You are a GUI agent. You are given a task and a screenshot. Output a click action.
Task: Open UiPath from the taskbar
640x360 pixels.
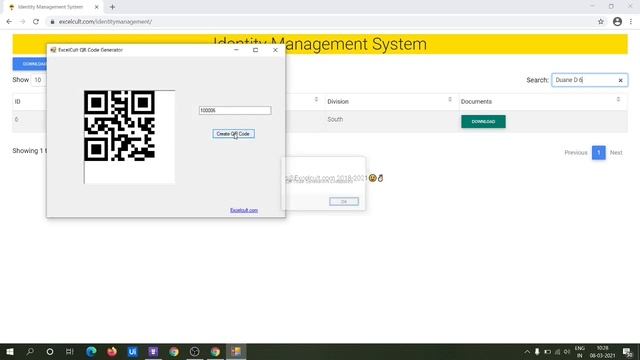coord(132,351)
